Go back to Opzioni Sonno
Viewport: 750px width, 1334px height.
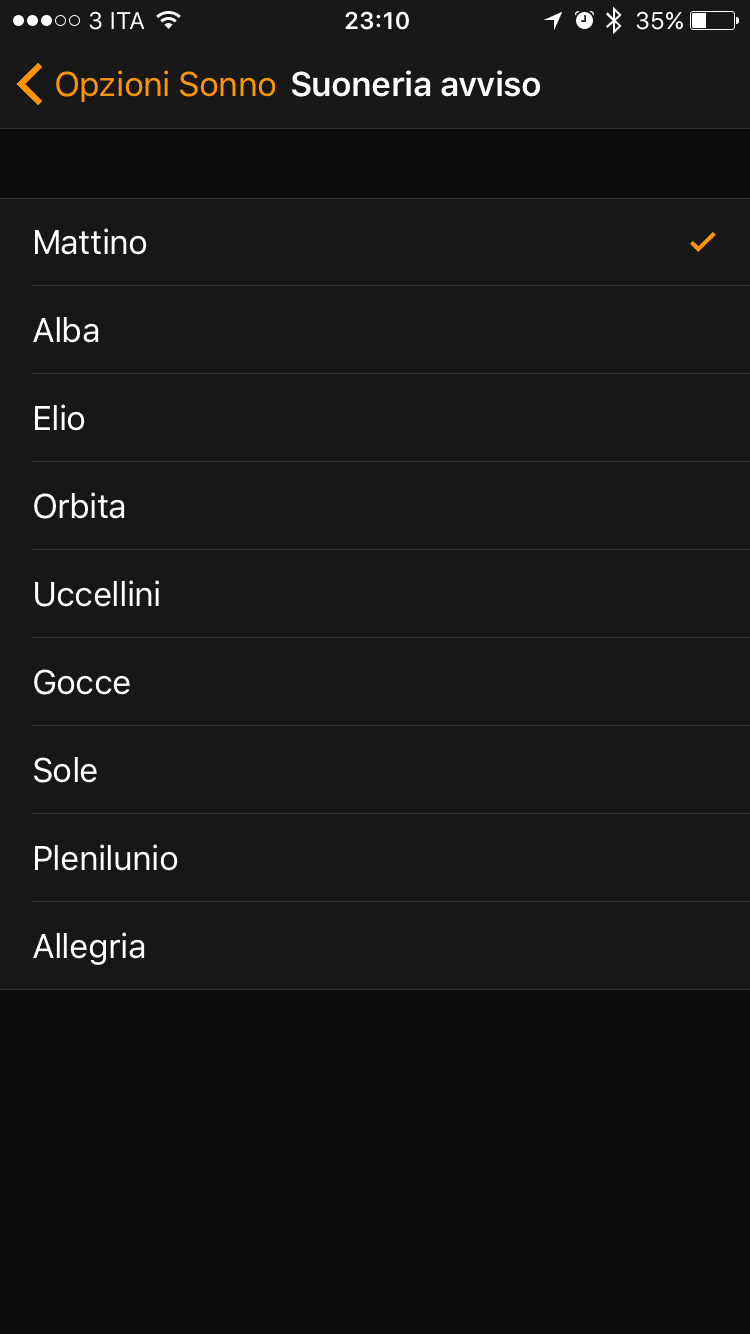pos(165,85)
